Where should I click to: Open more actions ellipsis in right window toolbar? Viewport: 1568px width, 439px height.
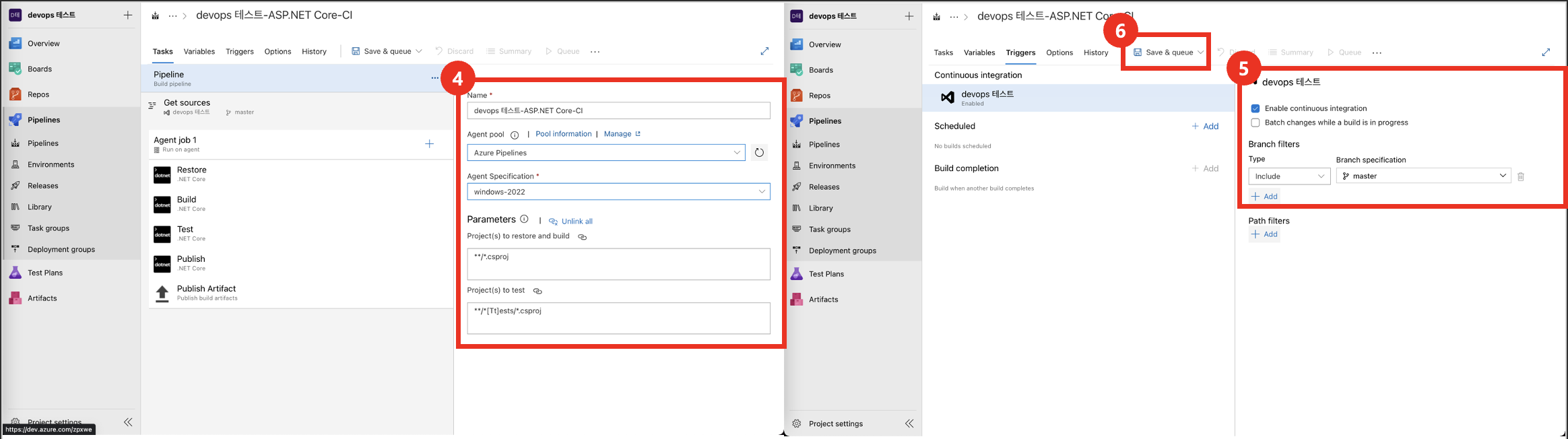[x=1377, y=53]
